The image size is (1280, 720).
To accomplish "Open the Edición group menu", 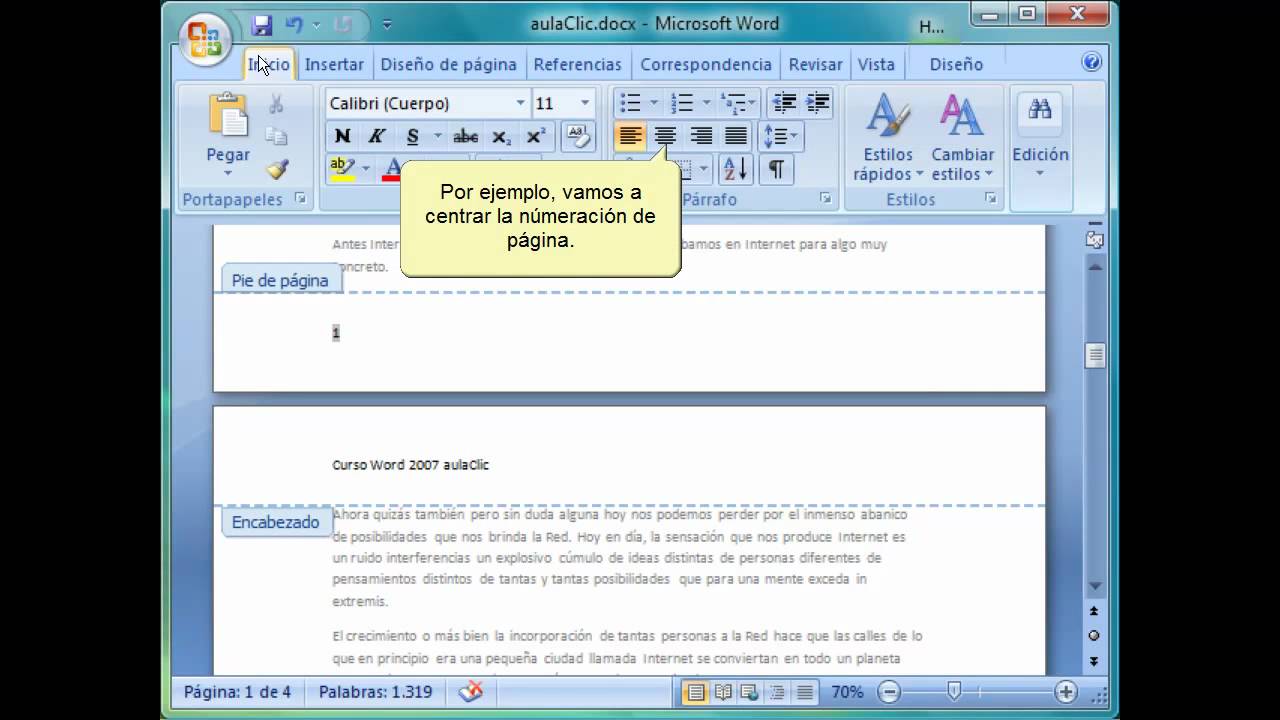I will (x=1040, y=137).
